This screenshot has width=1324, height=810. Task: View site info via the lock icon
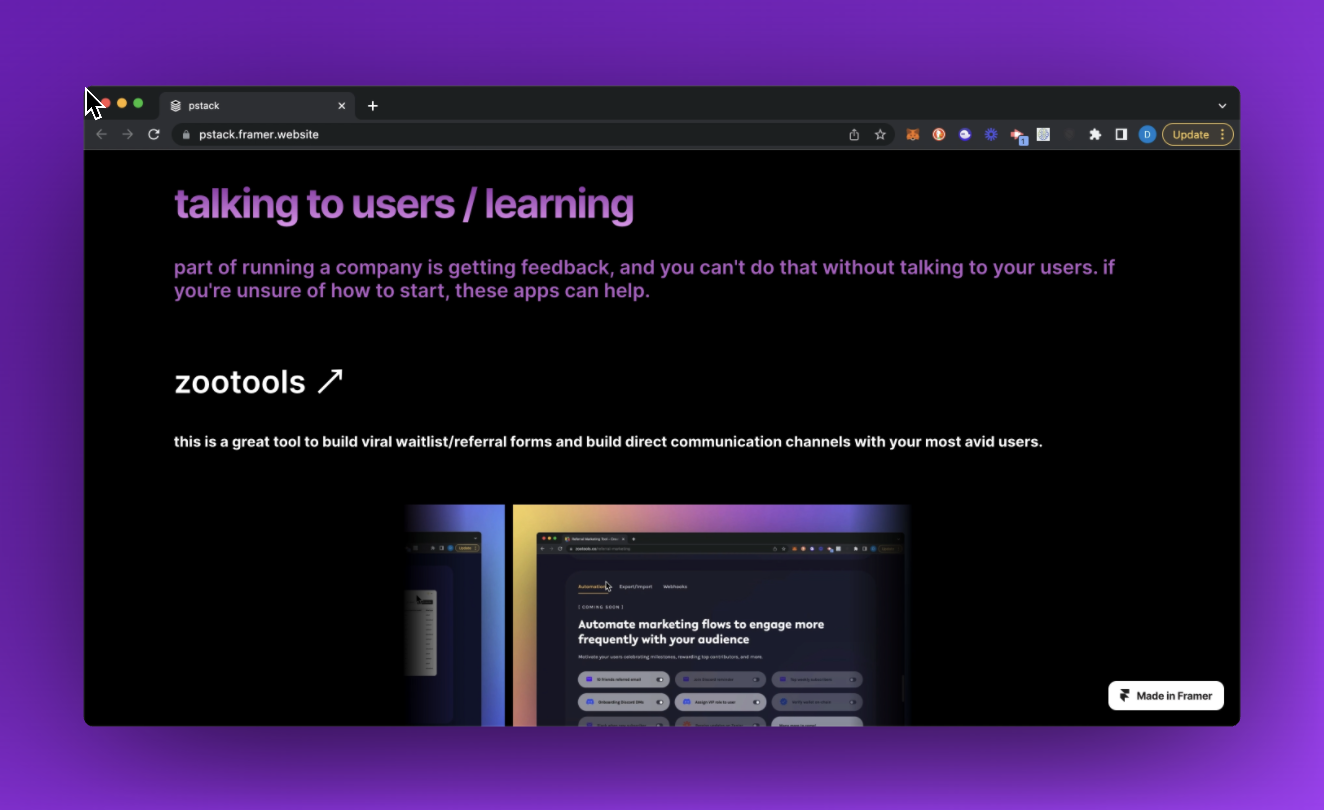pos(186,134)
